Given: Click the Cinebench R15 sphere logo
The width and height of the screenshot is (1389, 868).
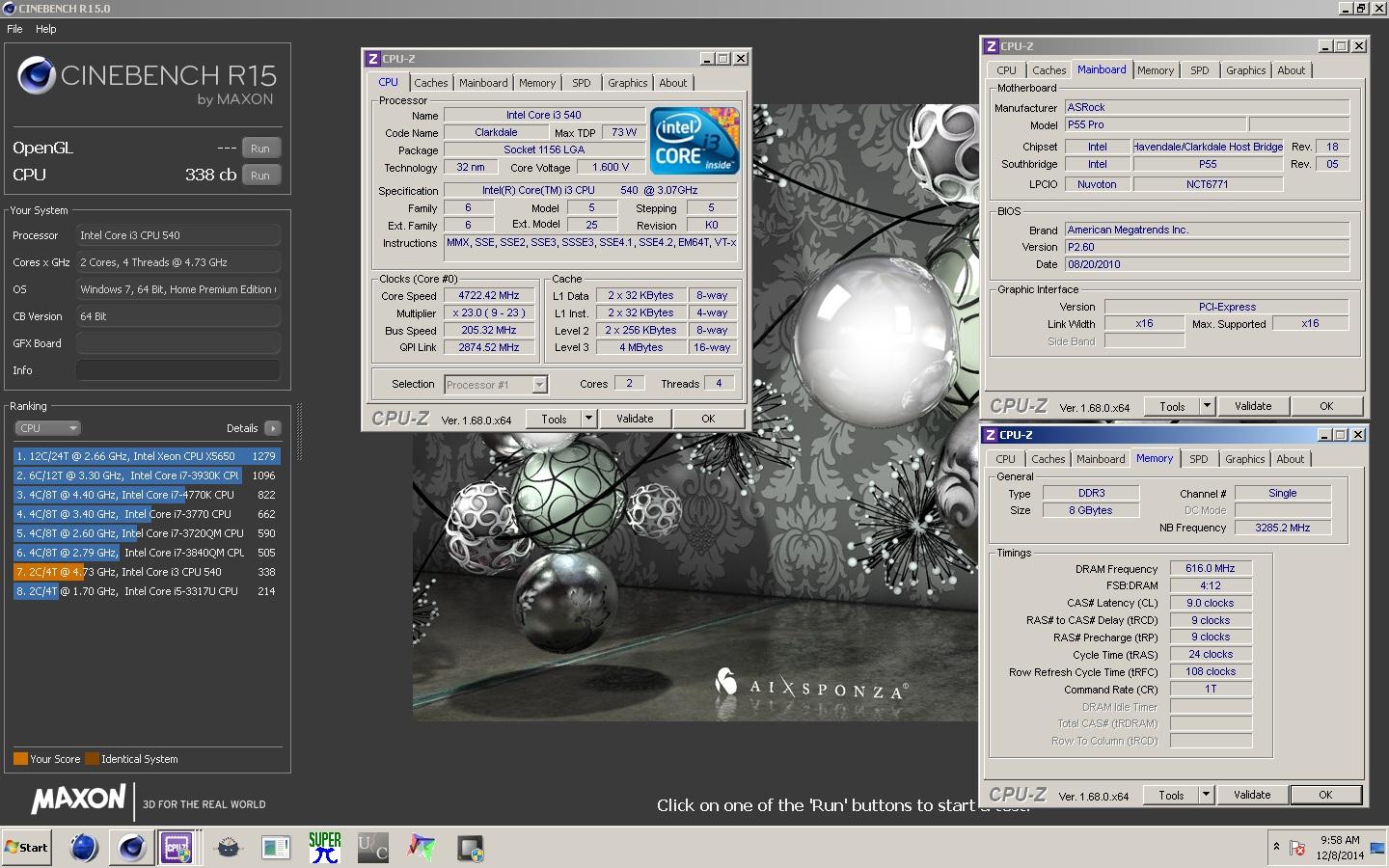Looking at the screenshot, I should pyautogui.click(x=36, y=76).
